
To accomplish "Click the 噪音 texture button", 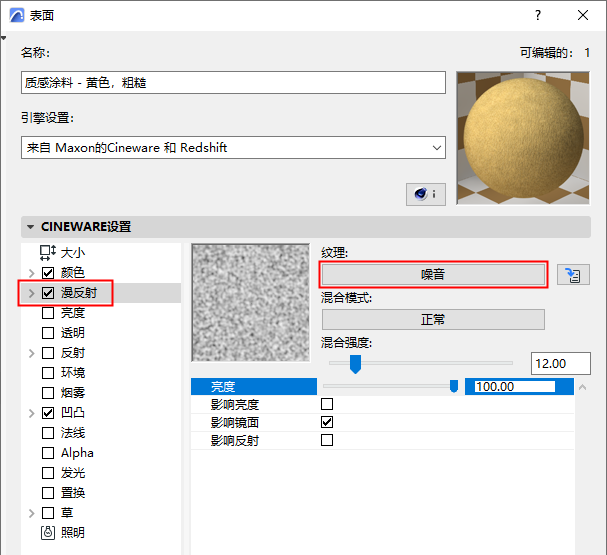I will [x=433, y=275].
